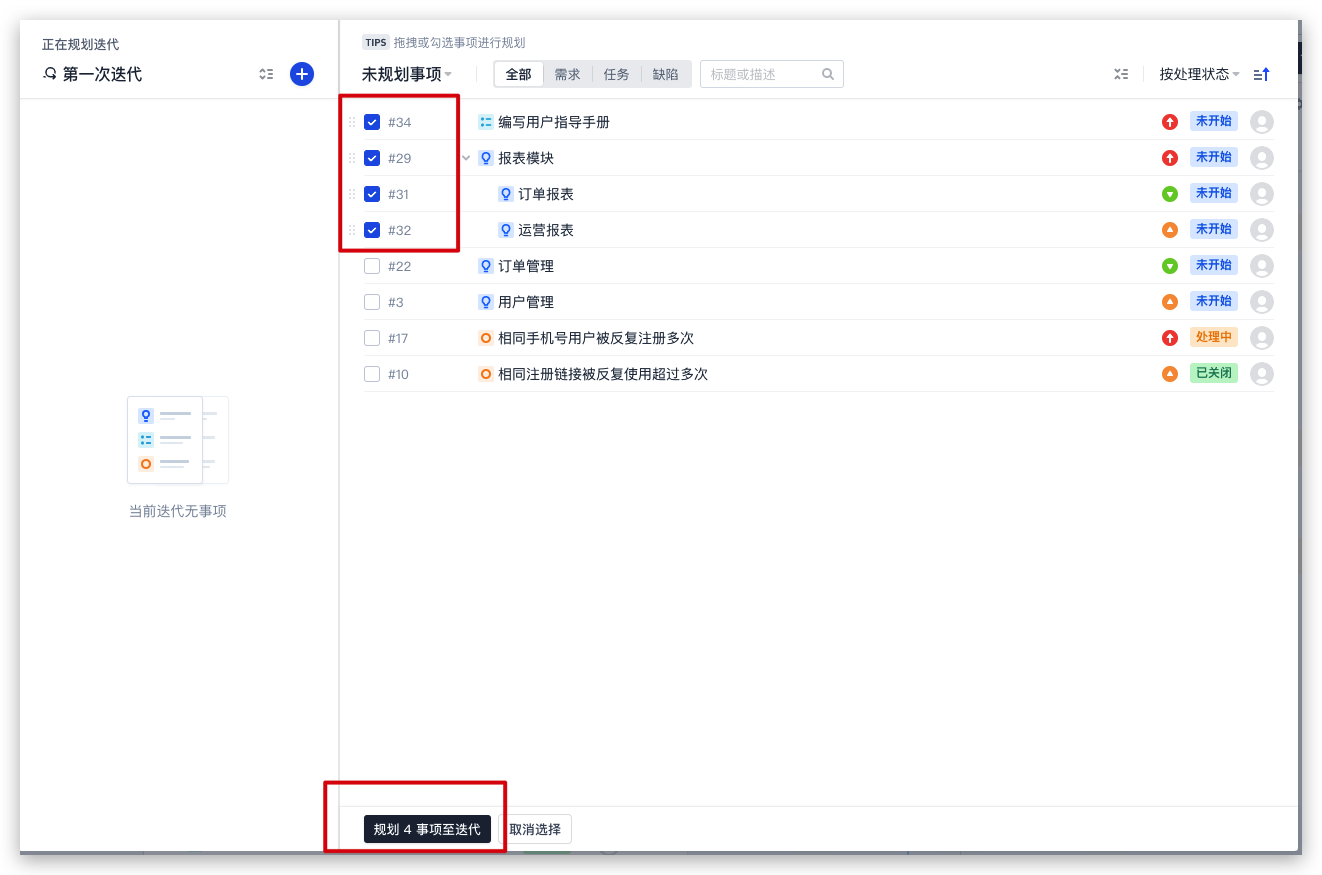The width and height of the screenshot is (1322, 875).
Task: Select the 全部 filter tab
Action: tap(519, 74)
